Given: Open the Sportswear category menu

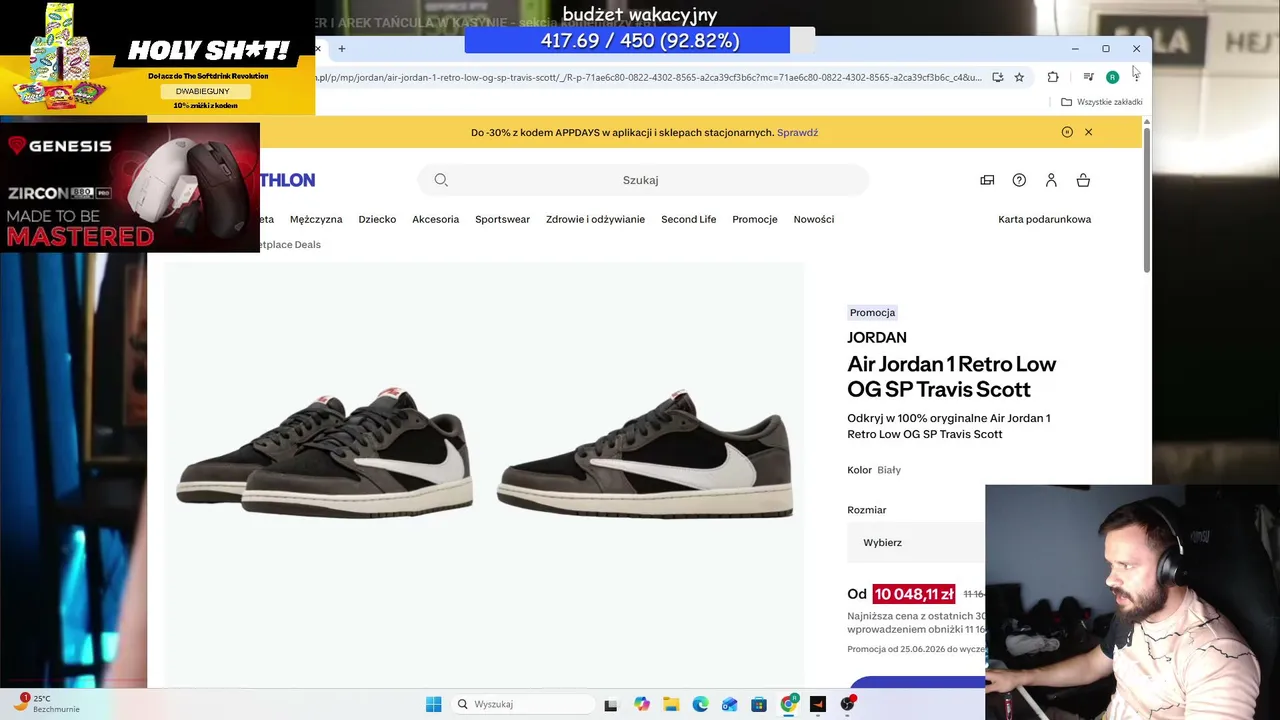Looking at the screenshot, I should (x=502, y=219).
